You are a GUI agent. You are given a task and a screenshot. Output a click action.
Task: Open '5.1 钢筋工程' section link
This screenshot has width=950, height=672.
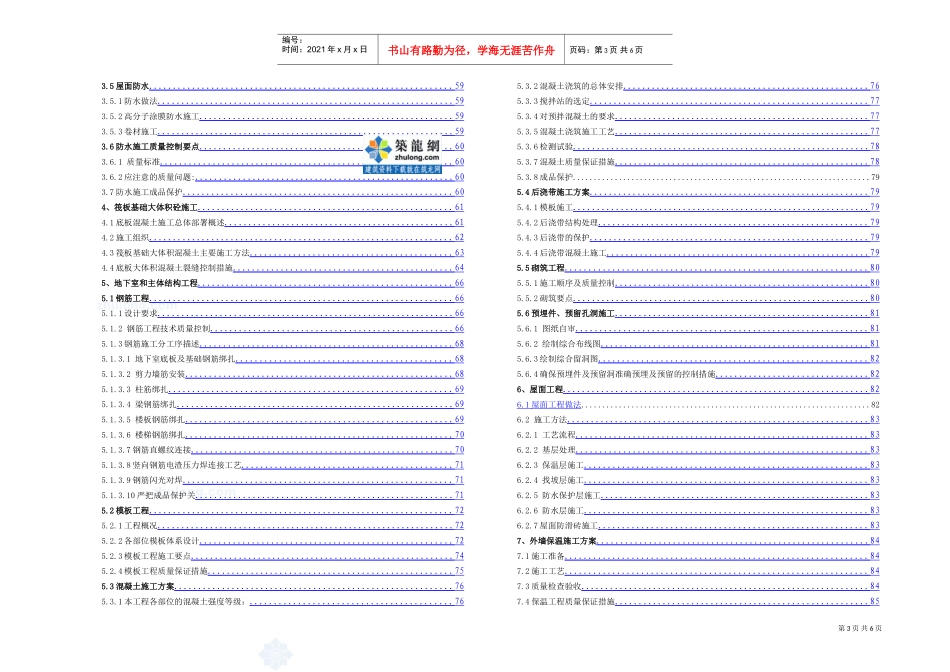(x=282, y=298)
